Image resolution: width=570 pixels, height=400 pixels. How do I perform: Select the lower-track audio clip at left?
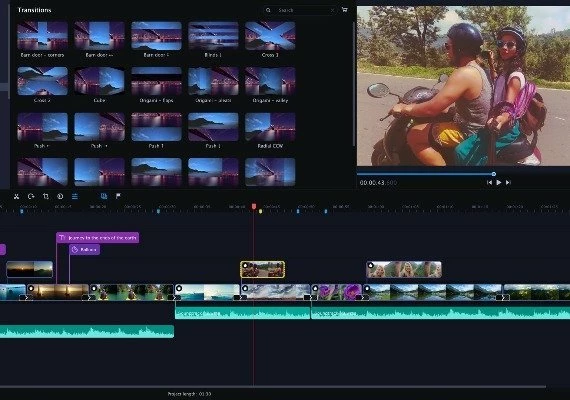(87, 331)
